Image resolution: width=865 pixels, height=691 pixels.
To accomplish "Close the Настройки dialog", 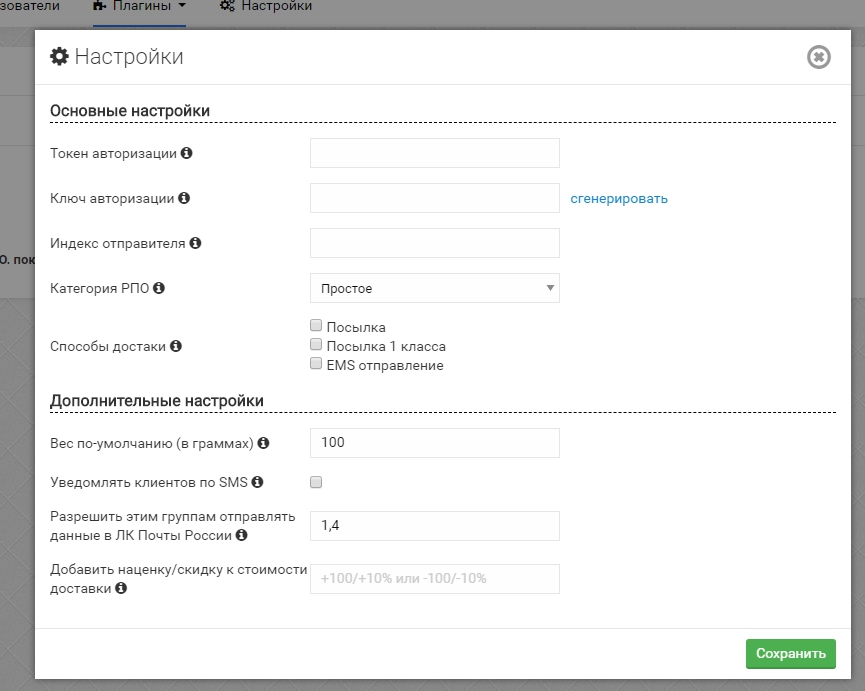I will point(818,57).
